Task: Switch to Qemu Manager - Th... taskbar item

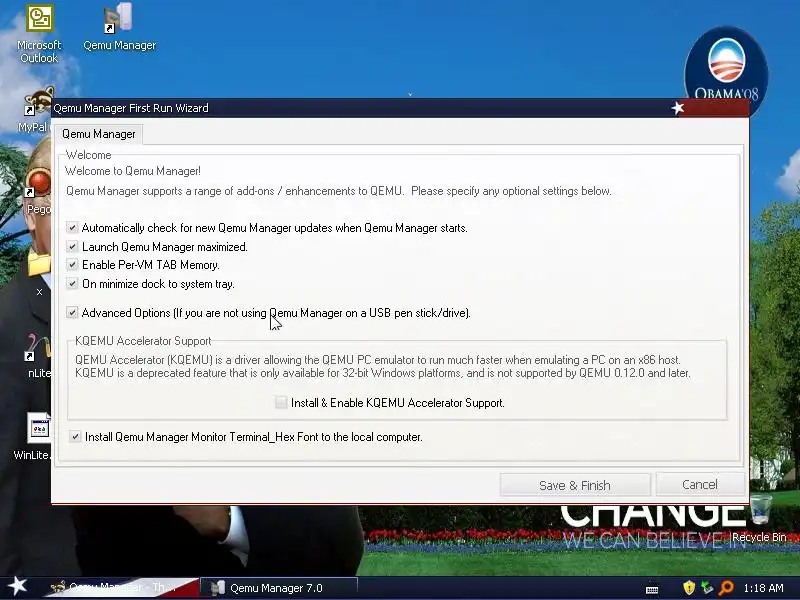Action: point(120,588)
